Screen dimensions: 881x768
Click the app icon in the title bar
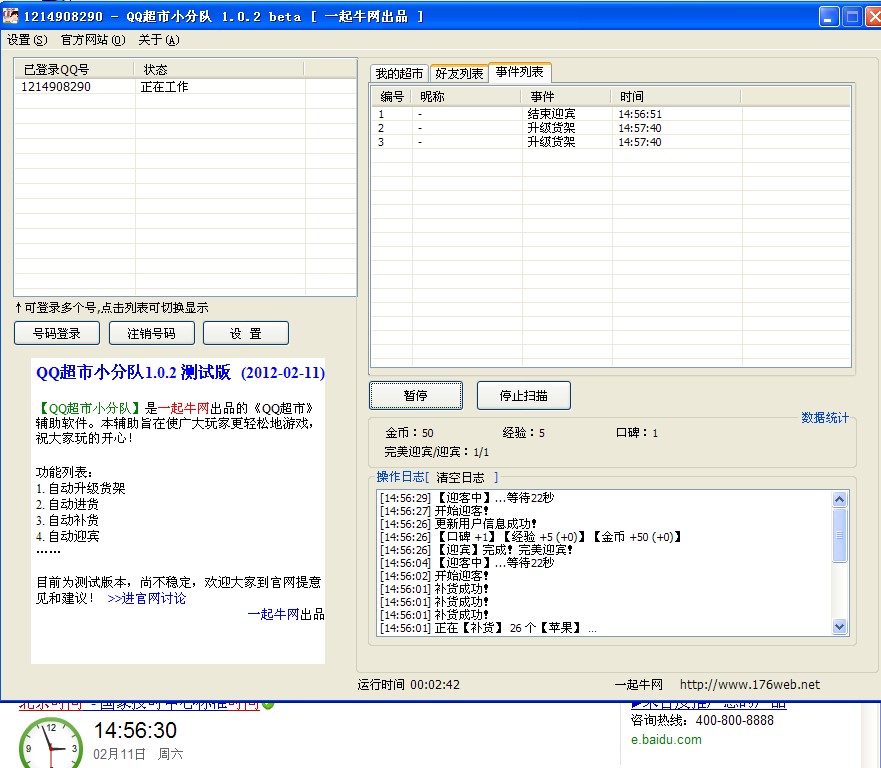point(10,16)
